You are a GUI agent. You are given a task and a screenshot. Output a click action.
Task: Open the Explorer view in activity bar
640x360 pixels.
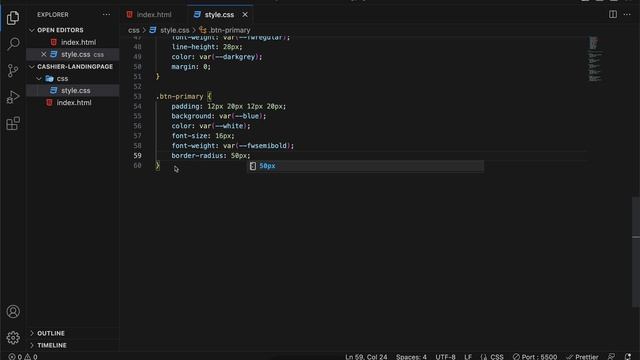(x=13, y=18)
